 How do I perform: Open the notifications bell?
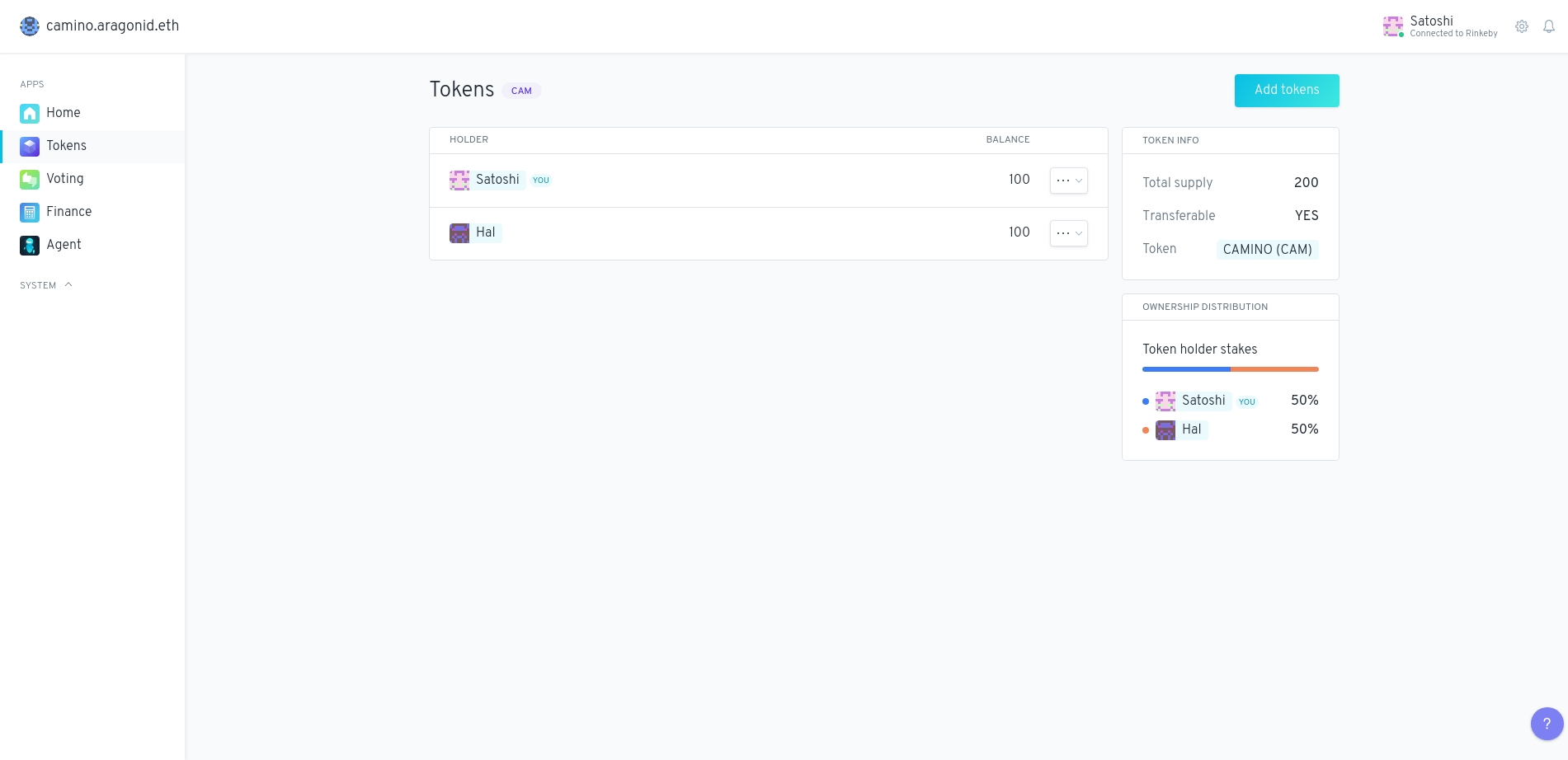1549,26
